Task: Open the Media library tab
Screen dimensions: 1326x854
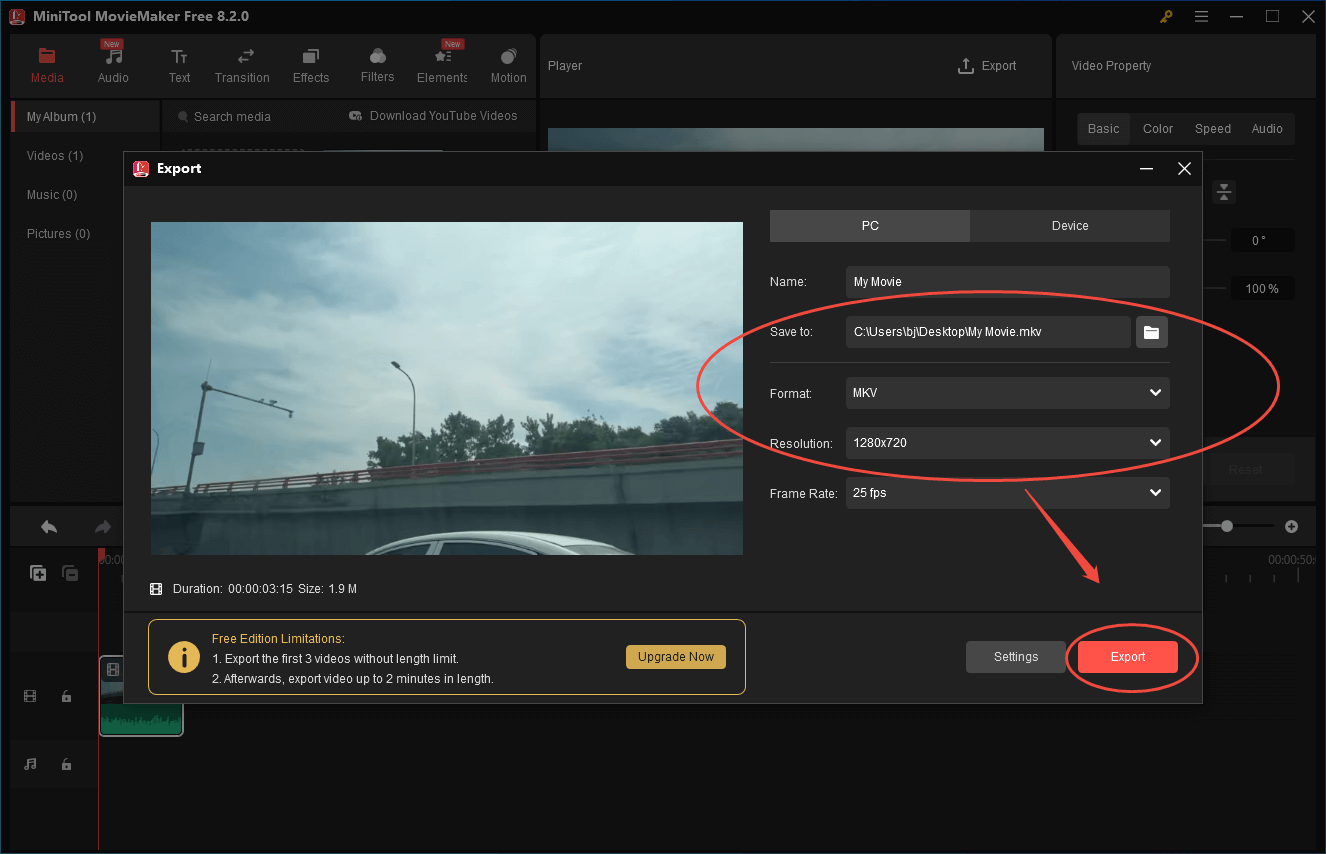Action: [x=47, y=66]
